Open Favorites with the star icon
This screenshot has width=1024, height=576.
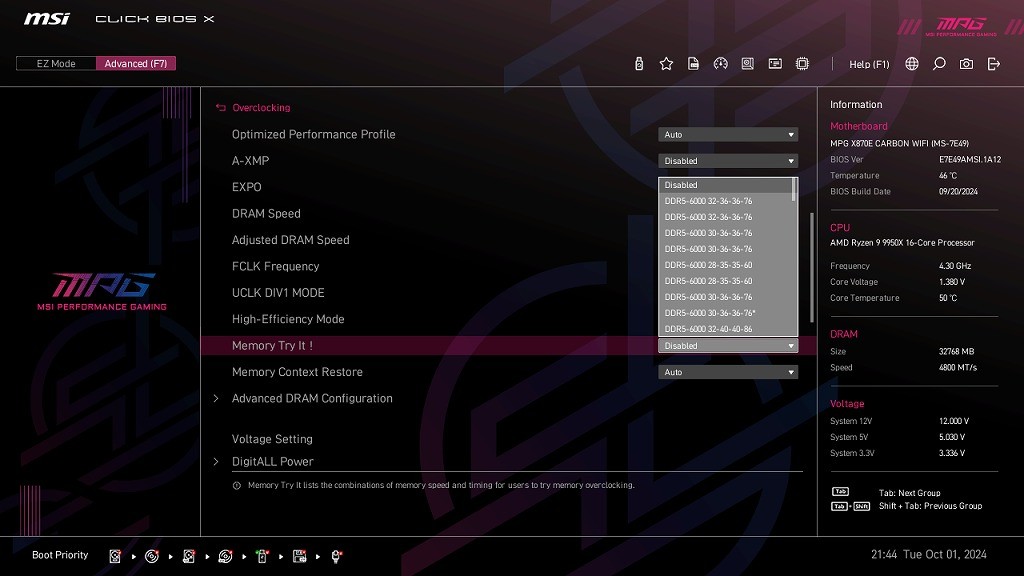pyautogui.click(x=666, y=64)
